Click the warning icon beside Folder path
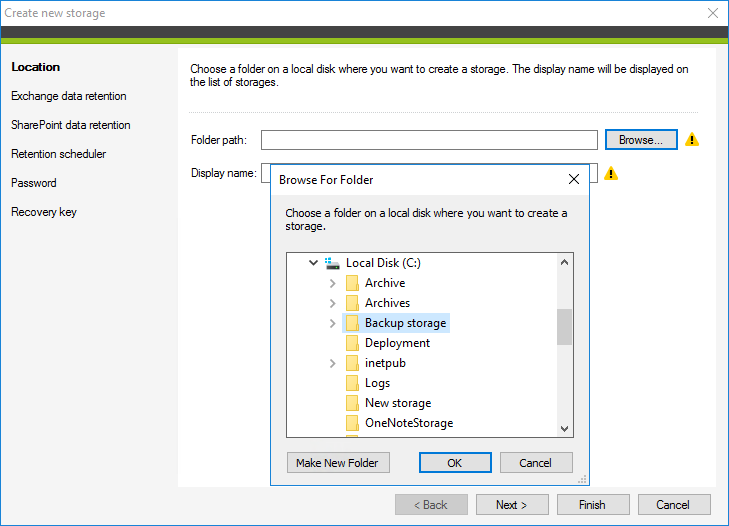 (x=692, y=140)
